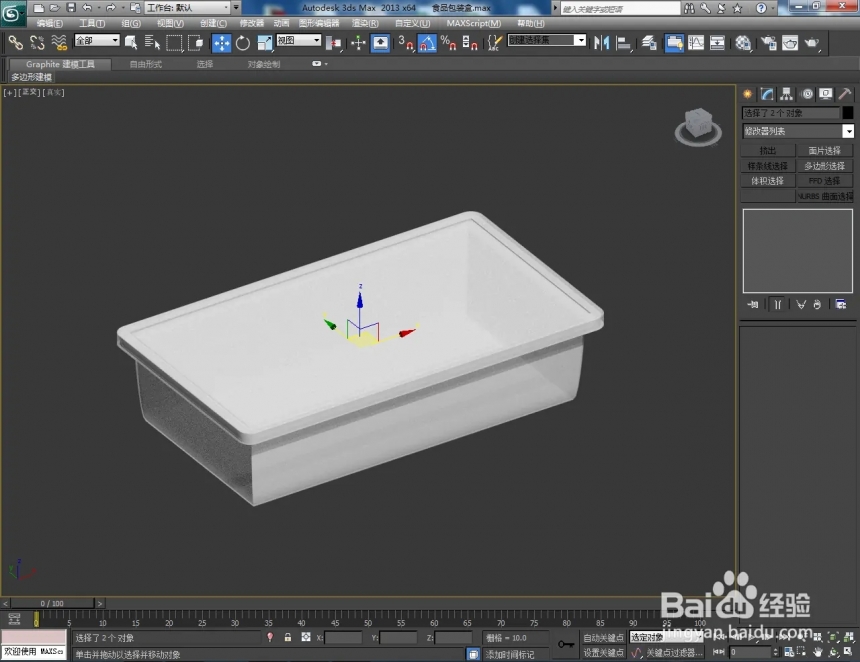The height and width of the screenshot is (662, 860).
Task: Click the time slider 0 / 100 handle
Action: tap(52, 603)
